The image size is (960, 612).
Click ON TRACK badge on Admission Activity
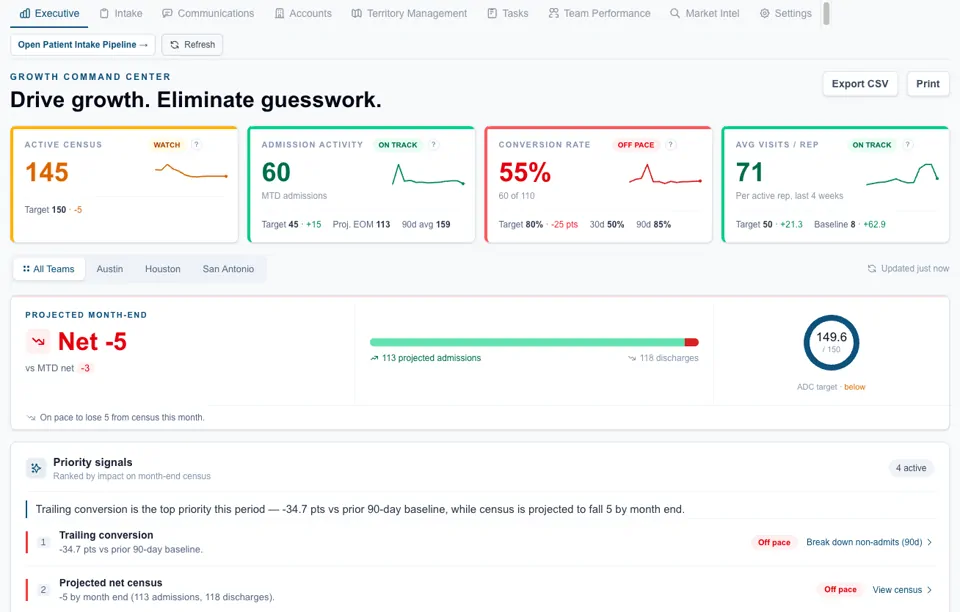pos(397,145)
